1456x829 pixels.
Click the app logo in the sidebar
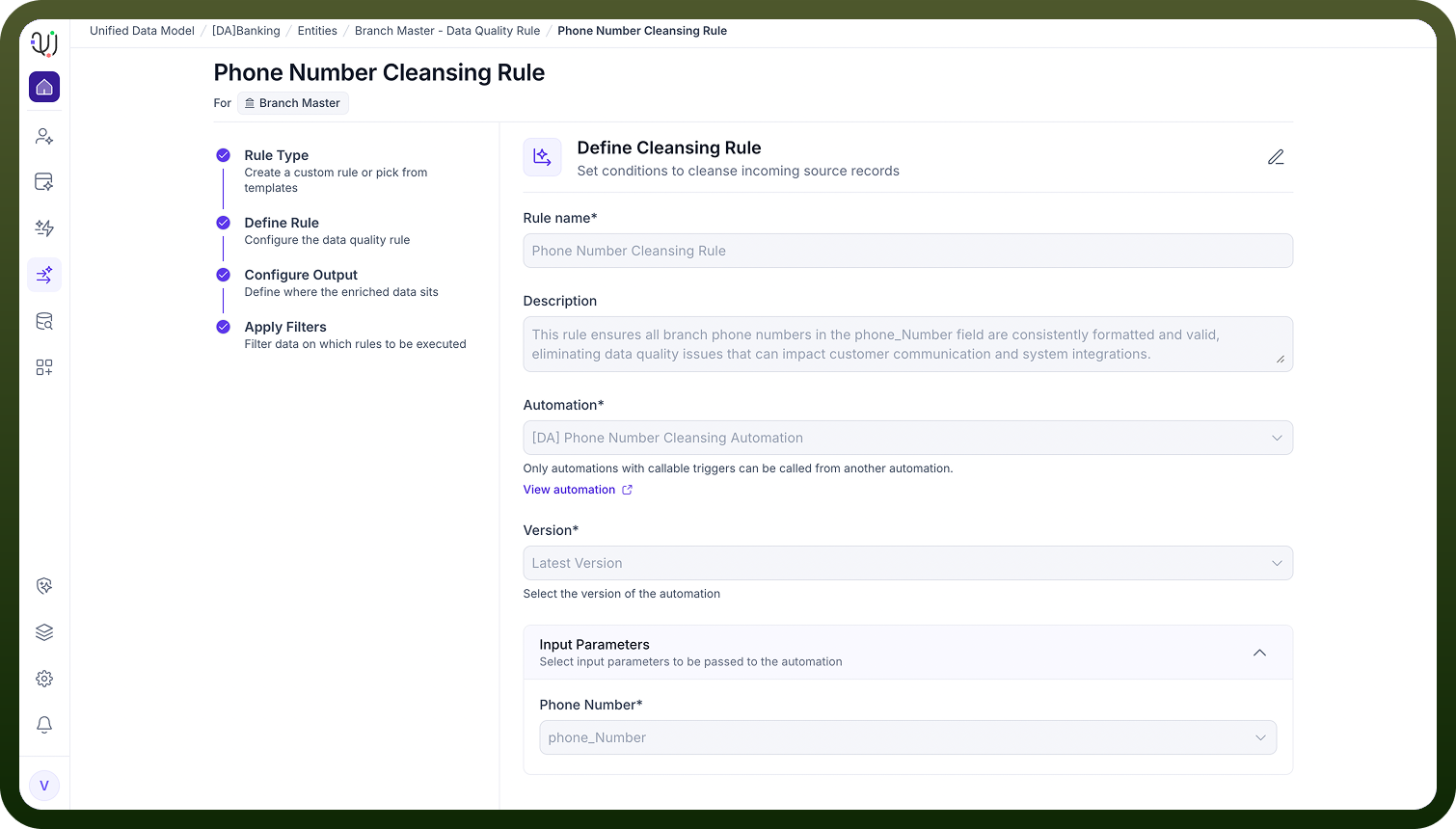pyautogui.click(x=44, y=42)
